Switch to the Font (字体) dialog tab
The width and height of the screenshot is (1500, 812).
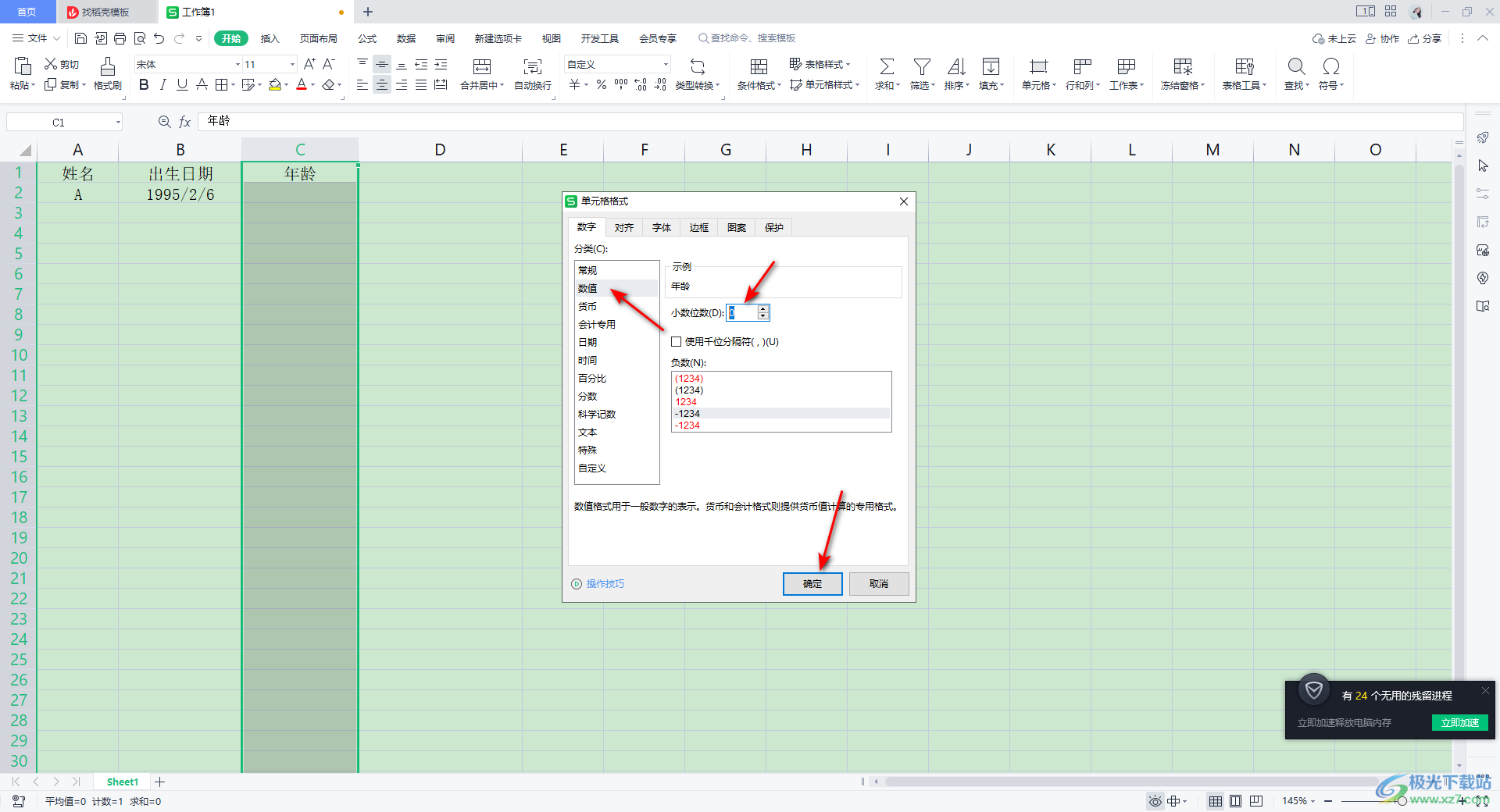662,227
